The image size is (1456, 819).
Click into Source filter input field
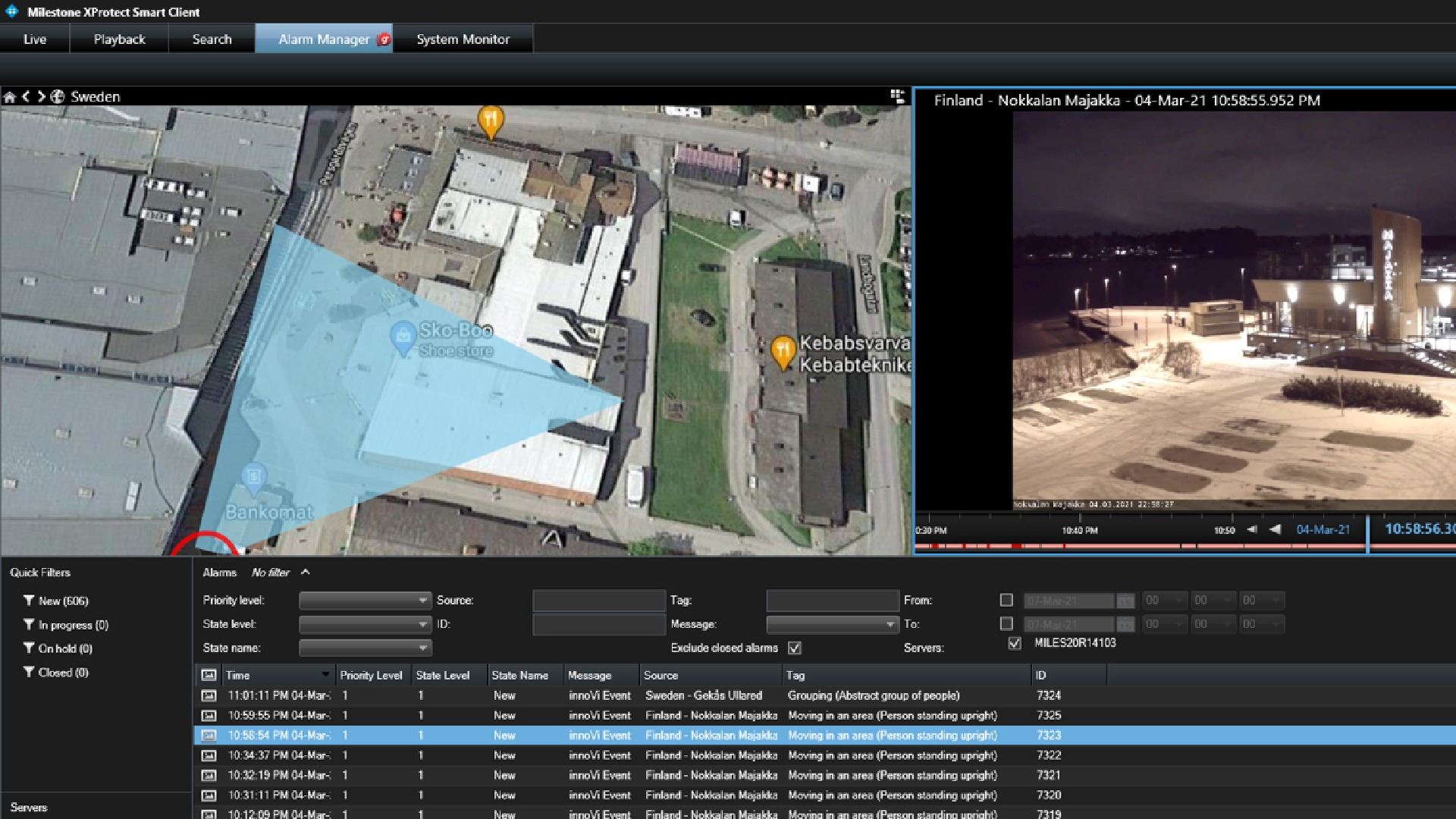point(598,601)
